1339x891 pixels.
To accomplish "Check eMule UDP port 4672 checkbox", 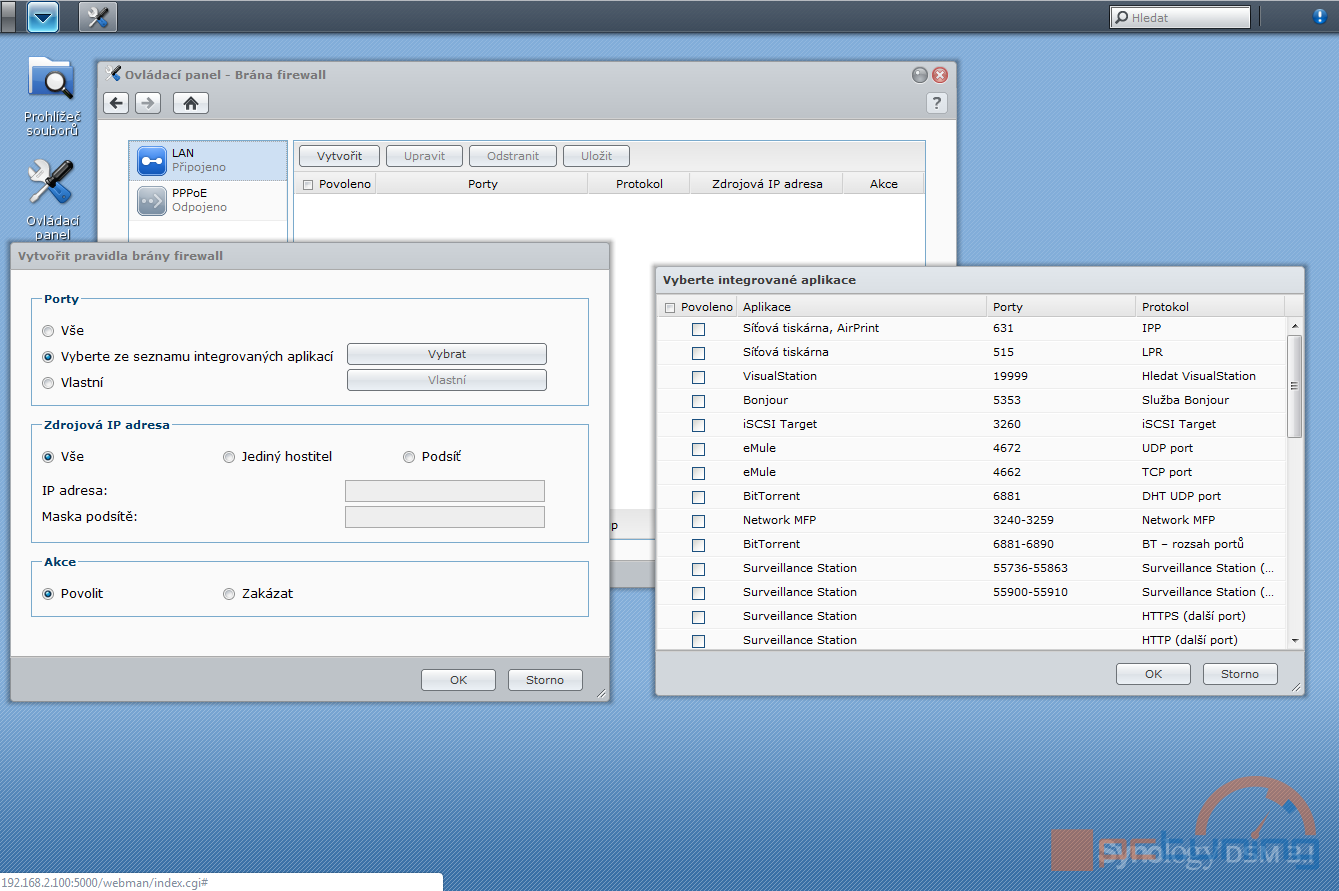I will [698, 449].
